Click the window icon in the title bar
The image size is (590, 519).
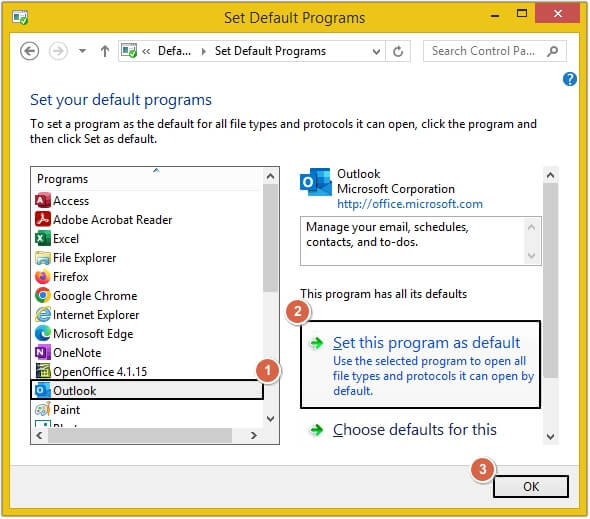(20, 18)
